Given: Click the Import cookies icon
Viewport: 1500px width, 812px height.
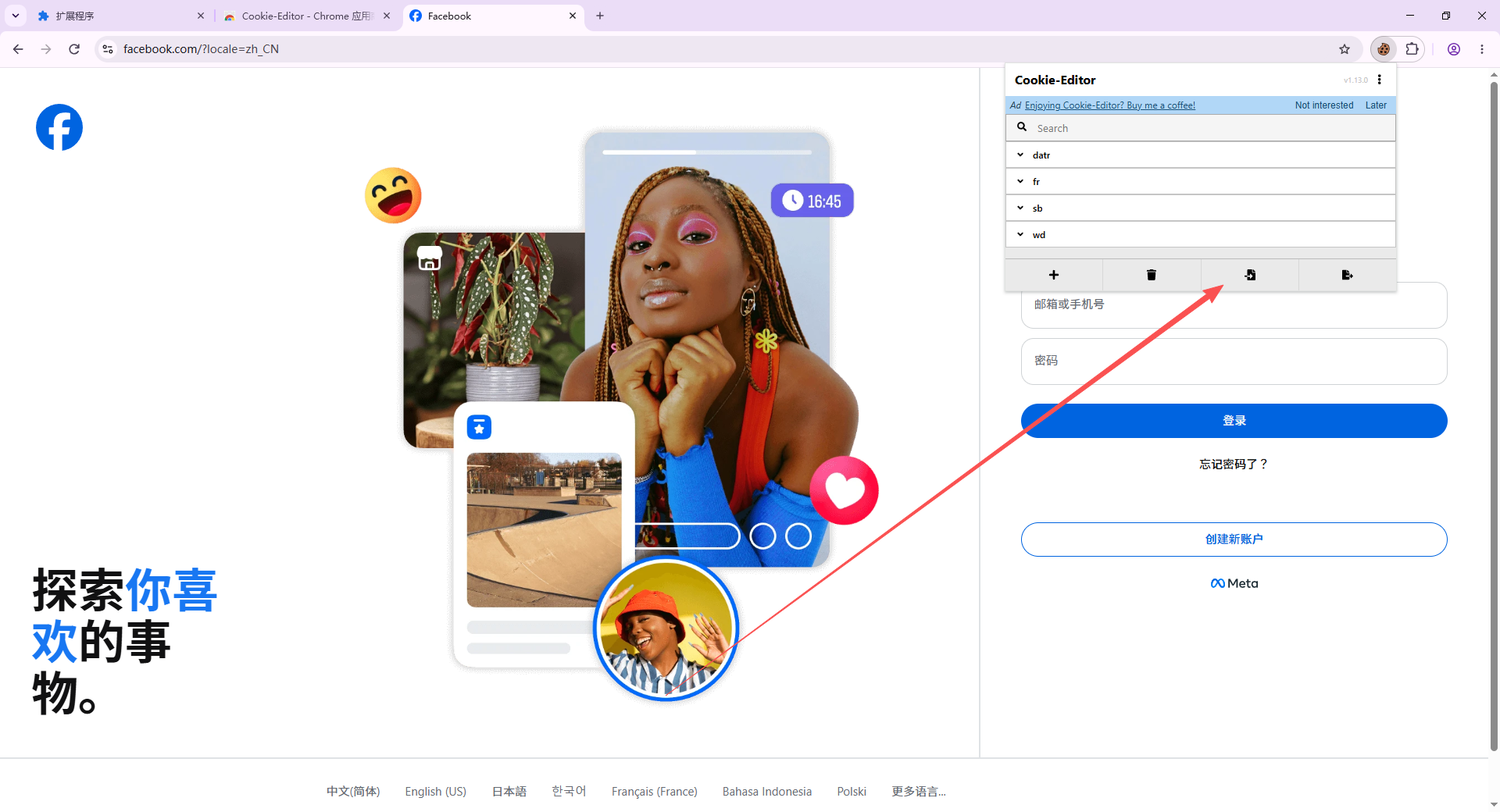Looking at the screenshot, I should [1250, 275].
